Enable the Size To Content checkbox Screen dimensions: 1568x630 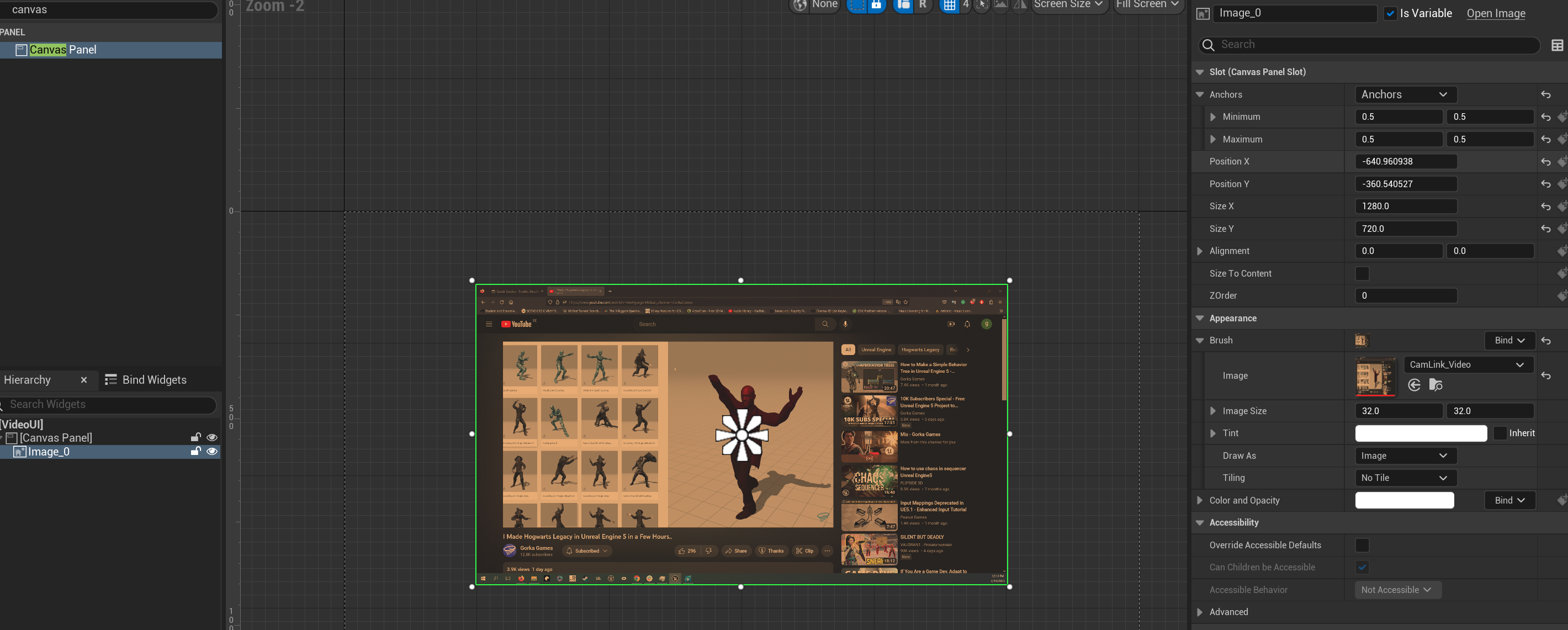pos(1362,273)
